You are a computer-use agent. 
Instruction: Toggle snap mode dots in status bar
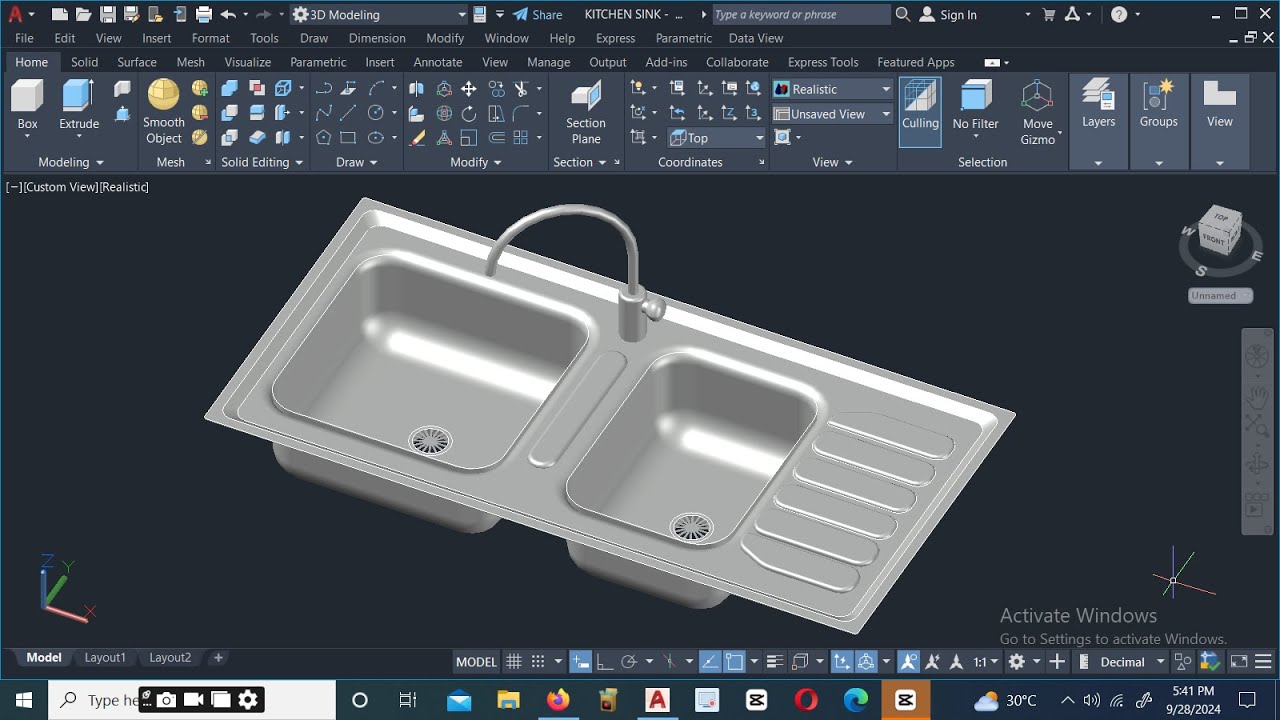click(538, 661)
